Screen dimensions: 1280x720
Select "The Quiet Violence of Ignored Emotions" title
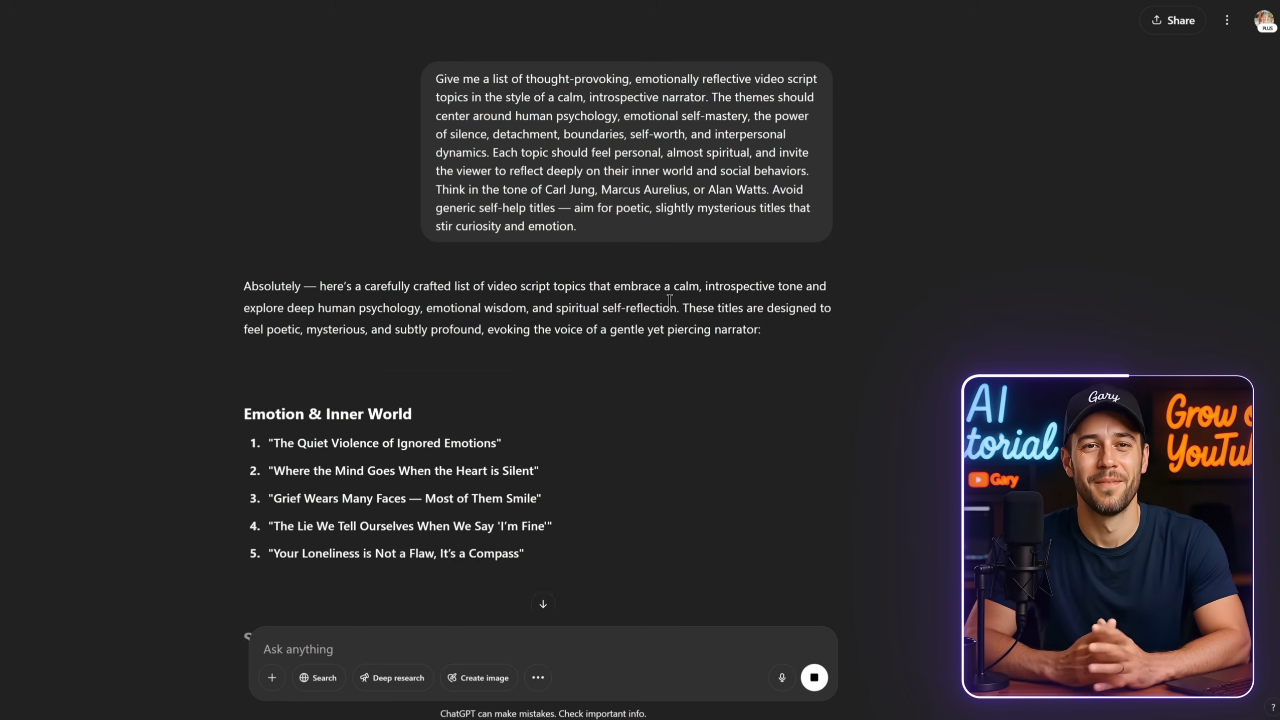click(384, 443)
